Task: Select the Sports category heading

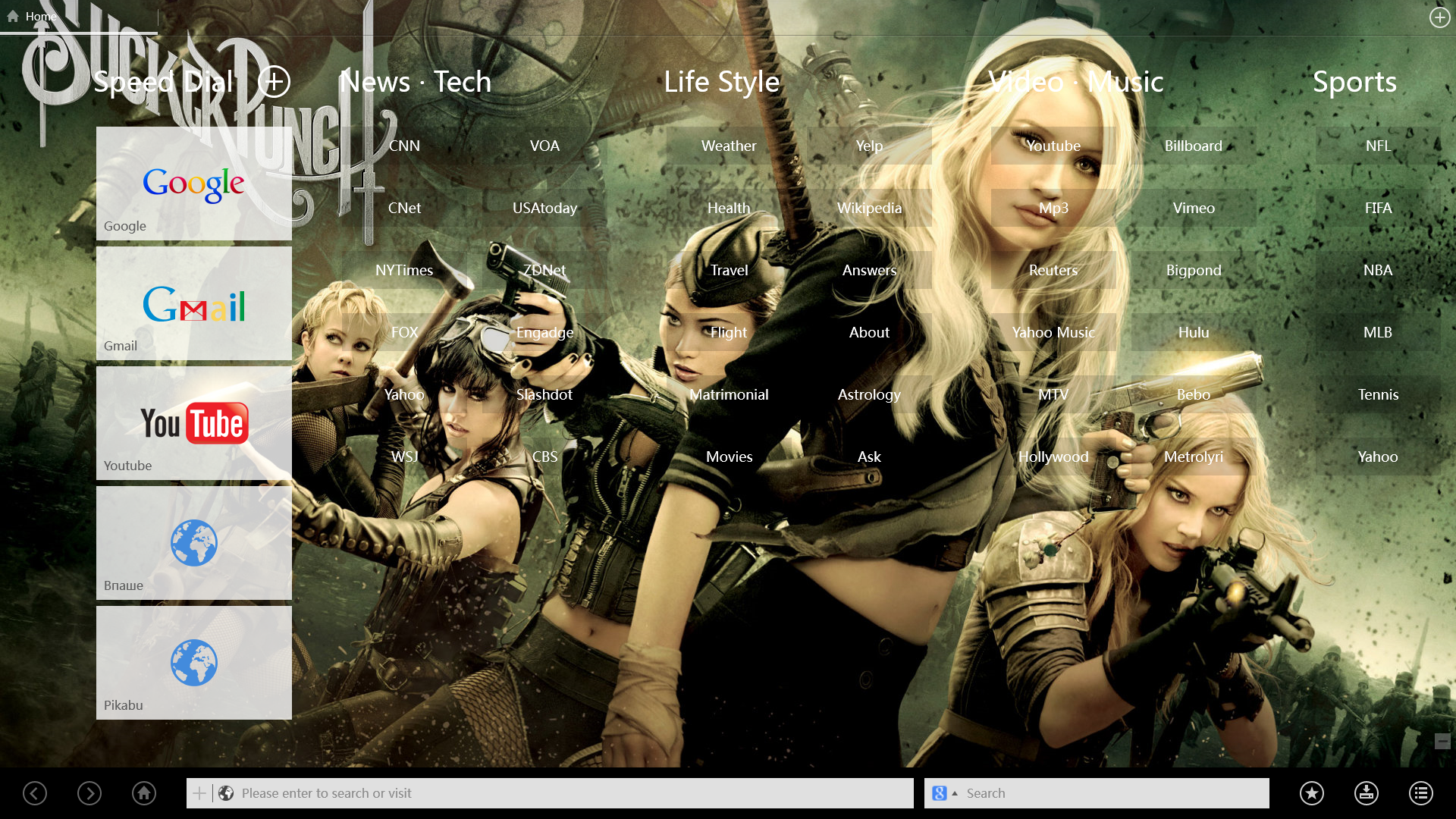Action: click(x=1354, y=82)
